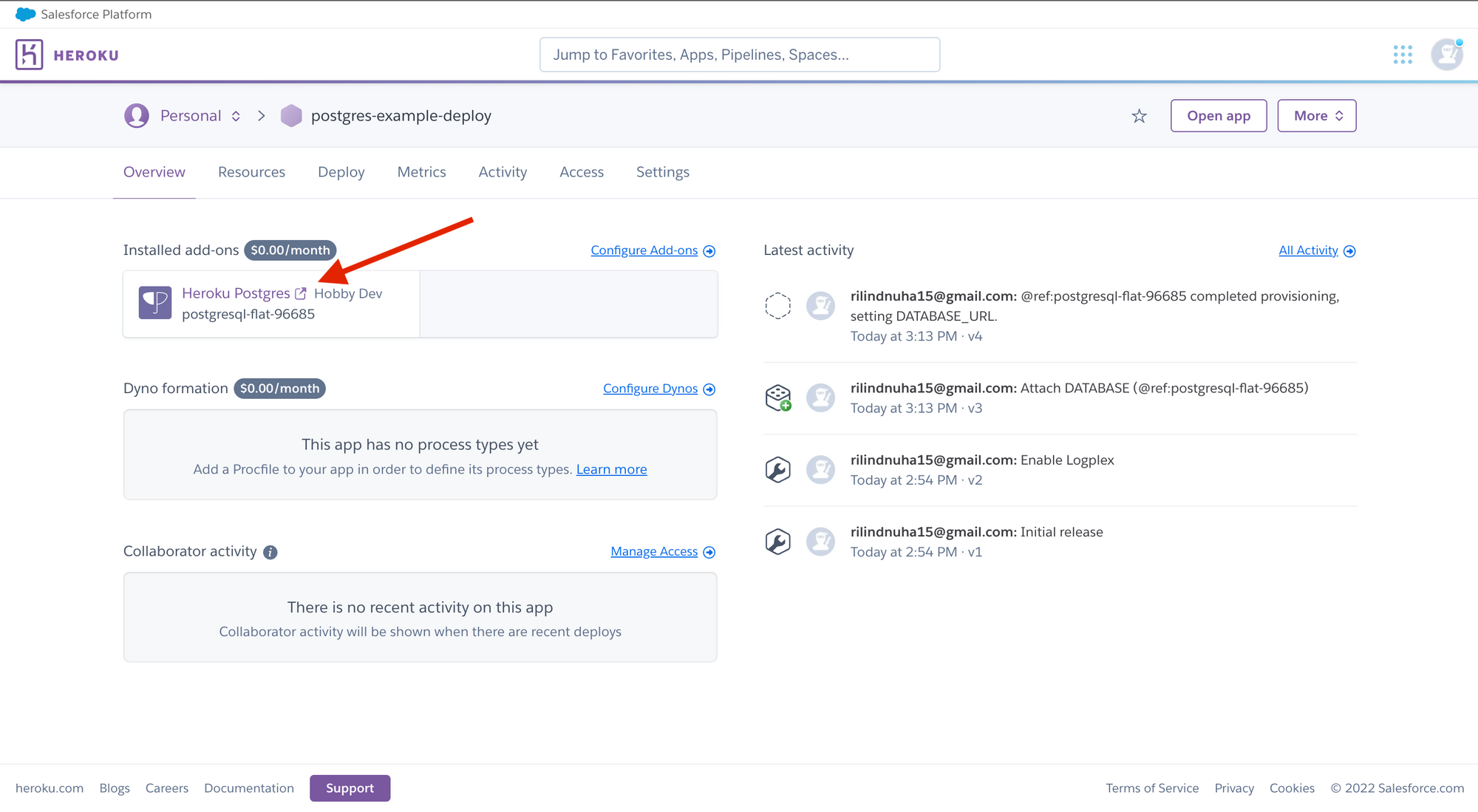Open heroku.com footer link
This screenshot has width=1478, height=812.
[50, 788]
